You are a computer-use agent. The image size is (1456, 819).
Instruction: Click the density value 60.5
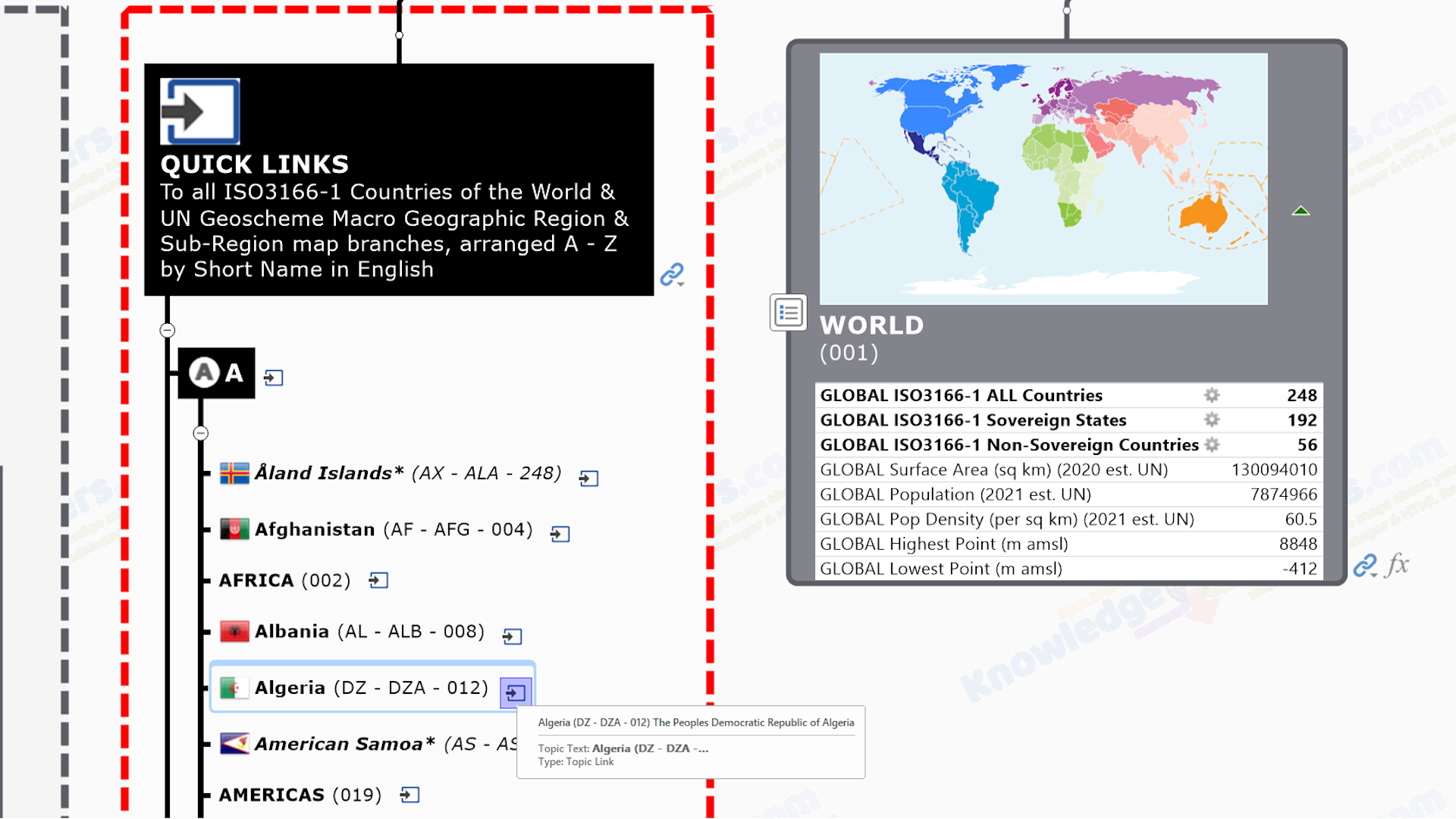click(x=1301, y=519)
